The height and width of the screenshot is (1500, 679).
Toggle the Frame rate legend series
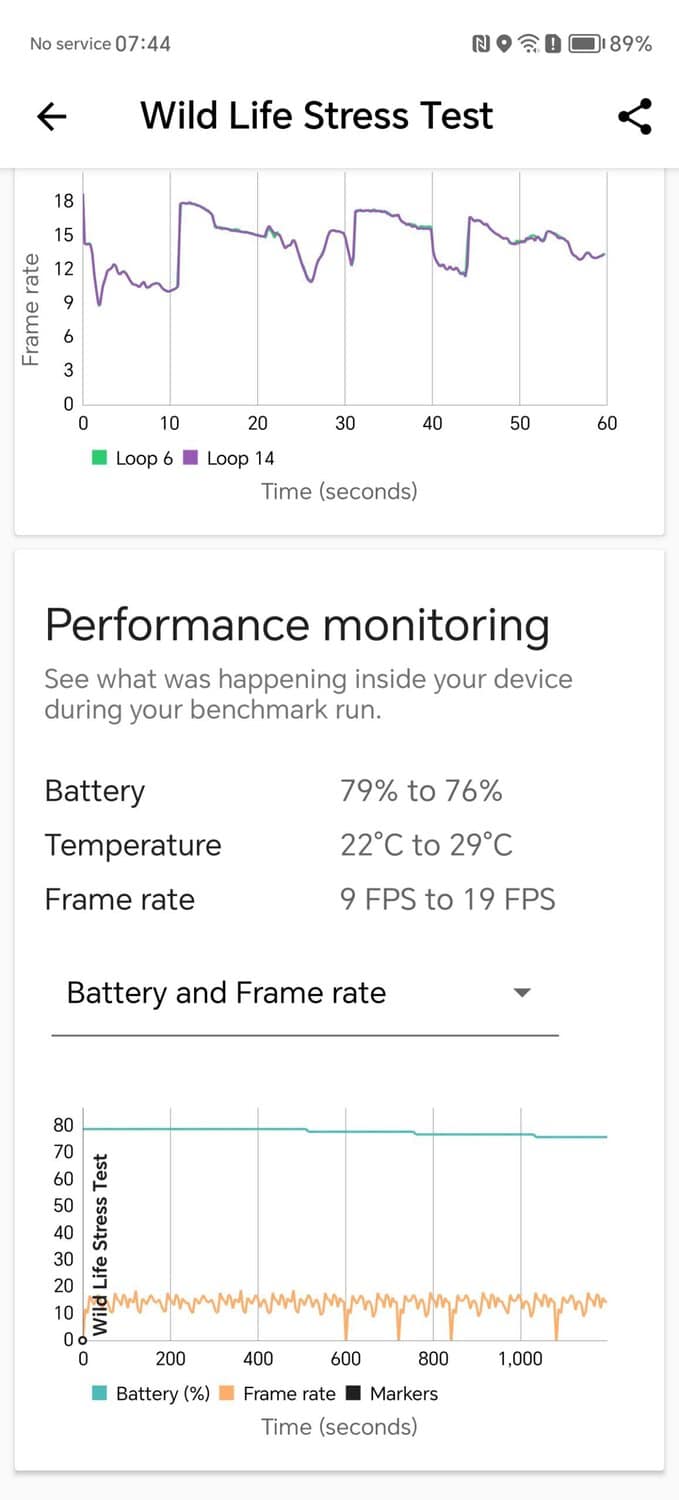(277, 1393)
